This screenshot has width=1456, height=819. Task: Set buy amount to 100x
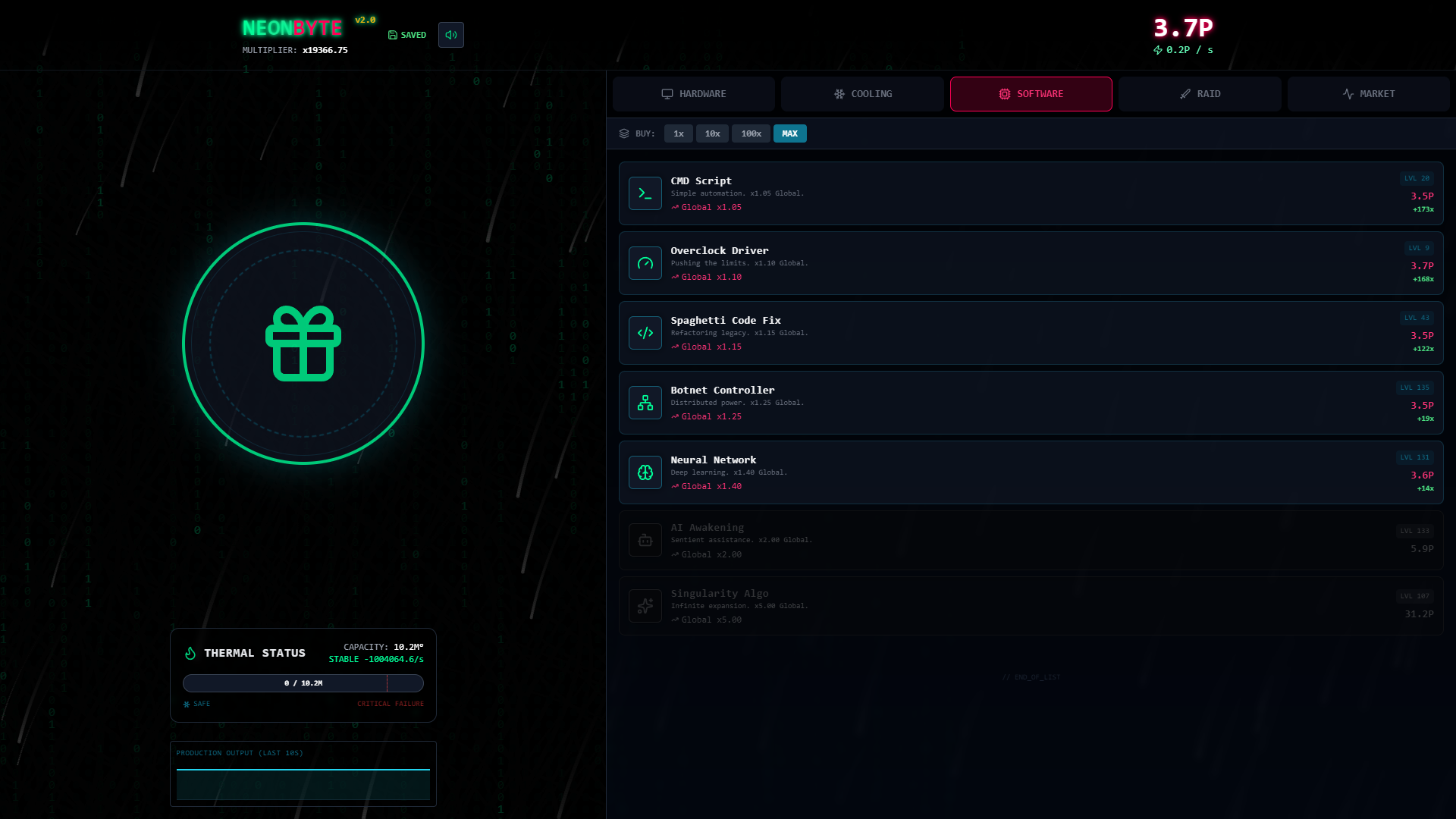(751, 133)
